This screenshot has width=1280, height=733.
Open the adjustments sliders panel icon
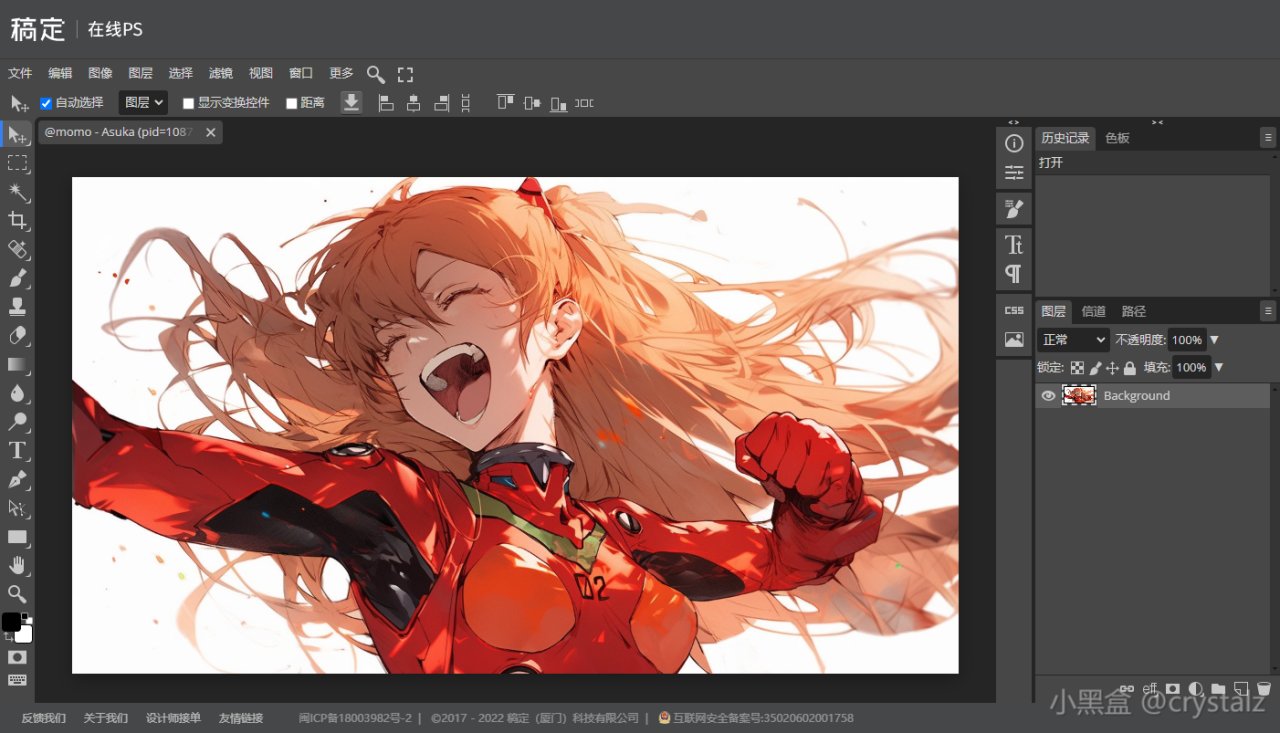(1014, 172)
